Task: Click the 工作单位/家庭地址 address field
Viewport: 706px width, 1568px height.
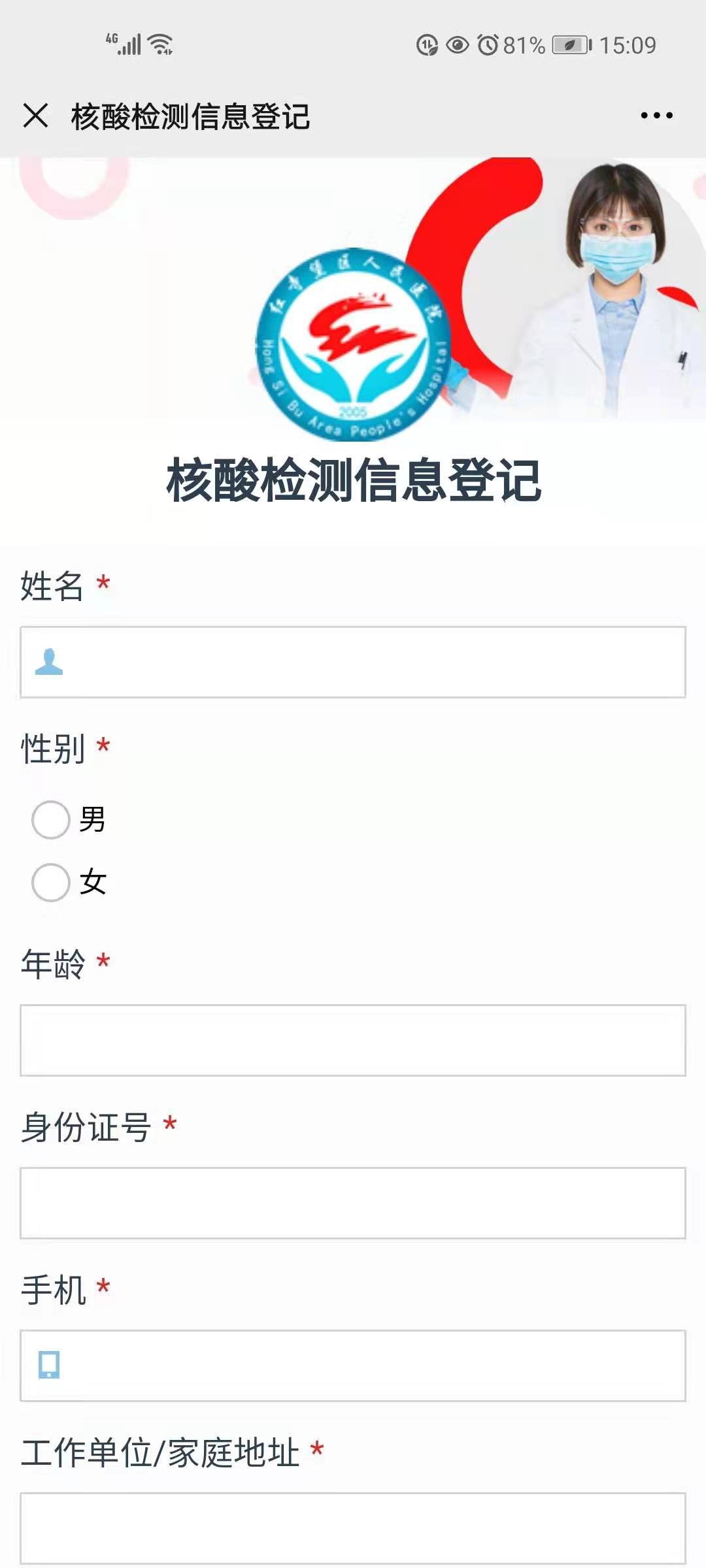Action: [x=353, y=1527]
